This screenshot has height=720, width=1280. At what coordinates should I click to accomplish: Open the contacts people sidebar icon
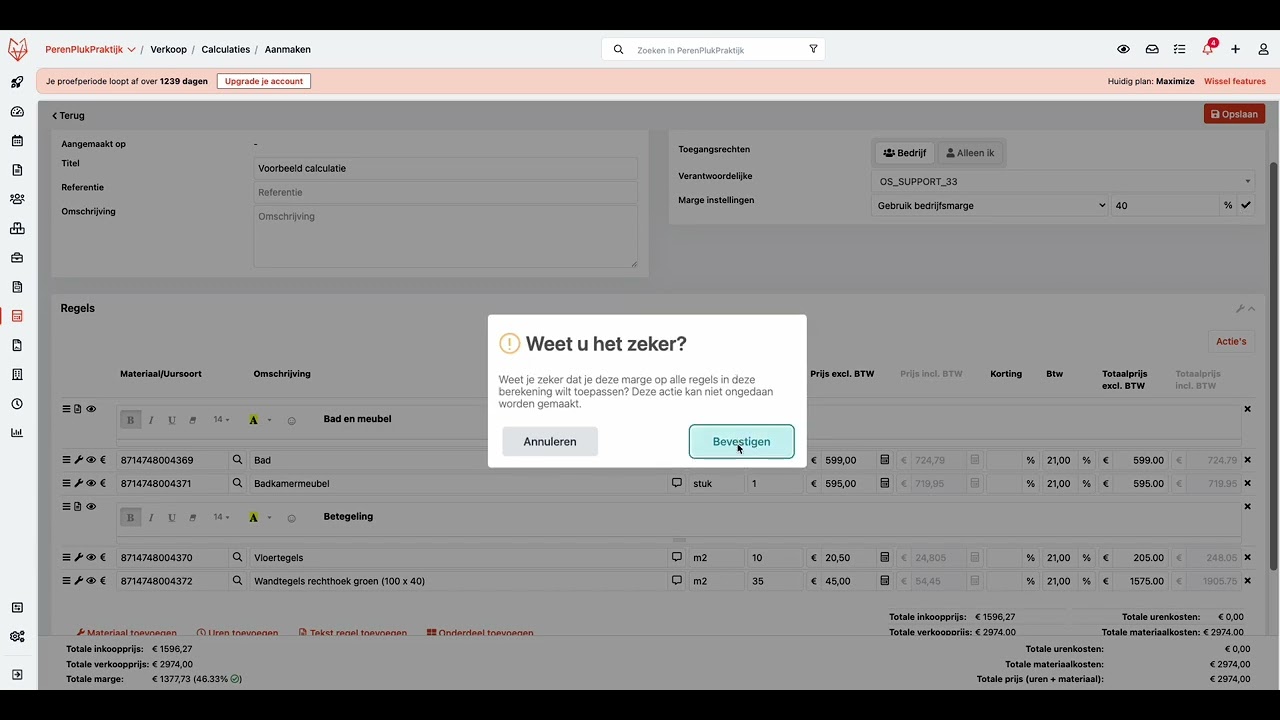point(17,199)
